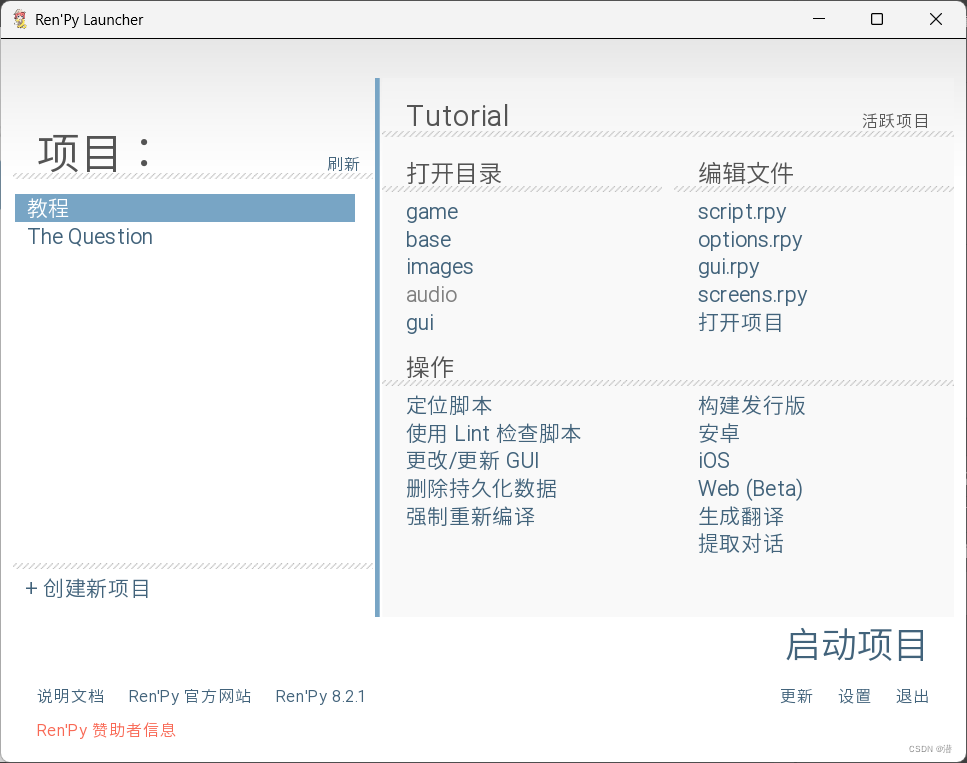Click 更新 to update Ren'Py

coord(796,696)
